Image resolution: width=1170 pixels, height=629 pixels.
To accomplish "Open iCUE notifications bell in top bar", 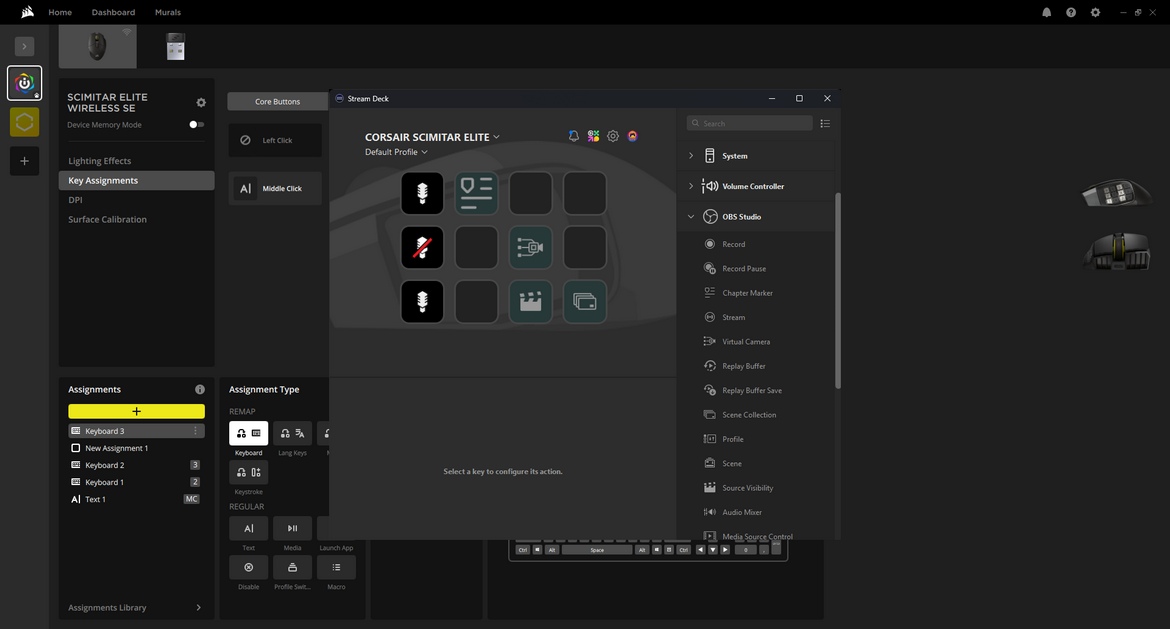I will tap(1046, 12).
